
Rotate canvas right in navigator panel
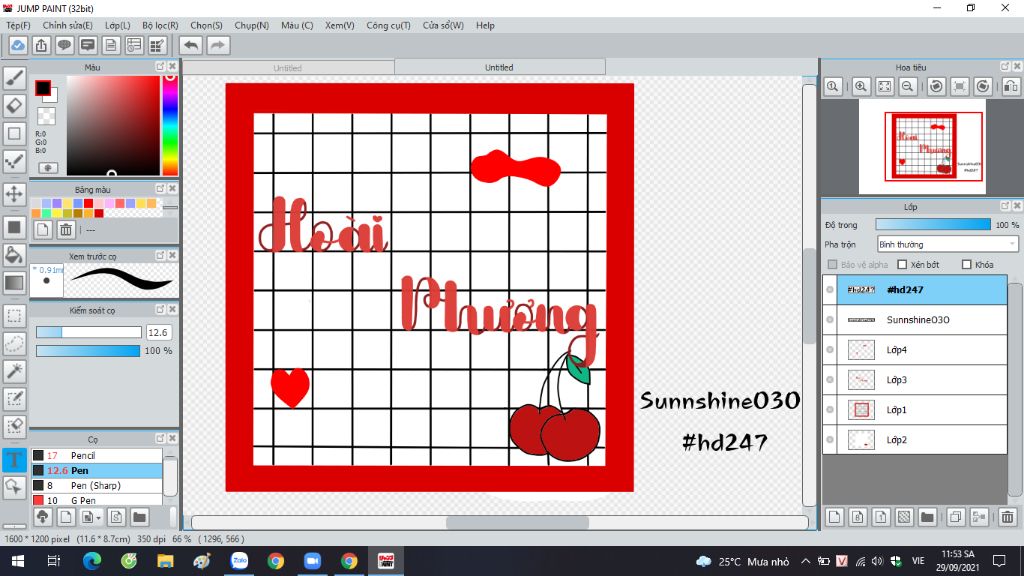(983, 86)
